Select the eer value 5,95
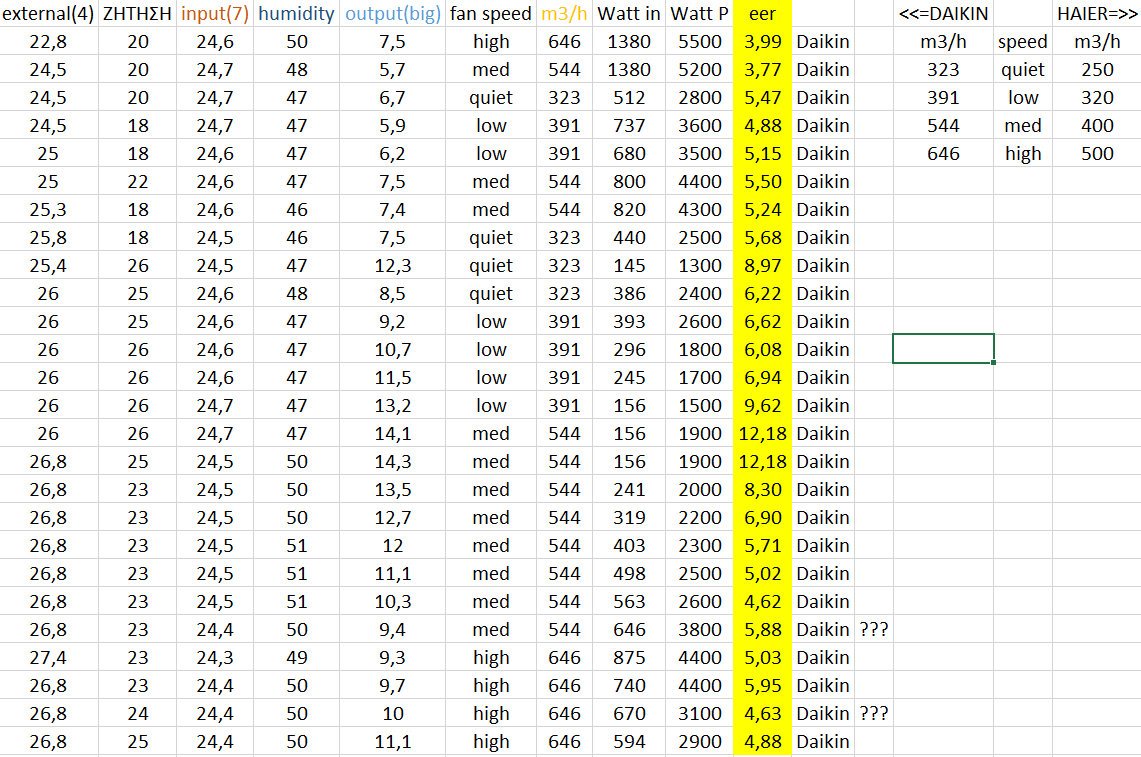1141x757 pixels. pyautogui.click(x=763, y=686)
